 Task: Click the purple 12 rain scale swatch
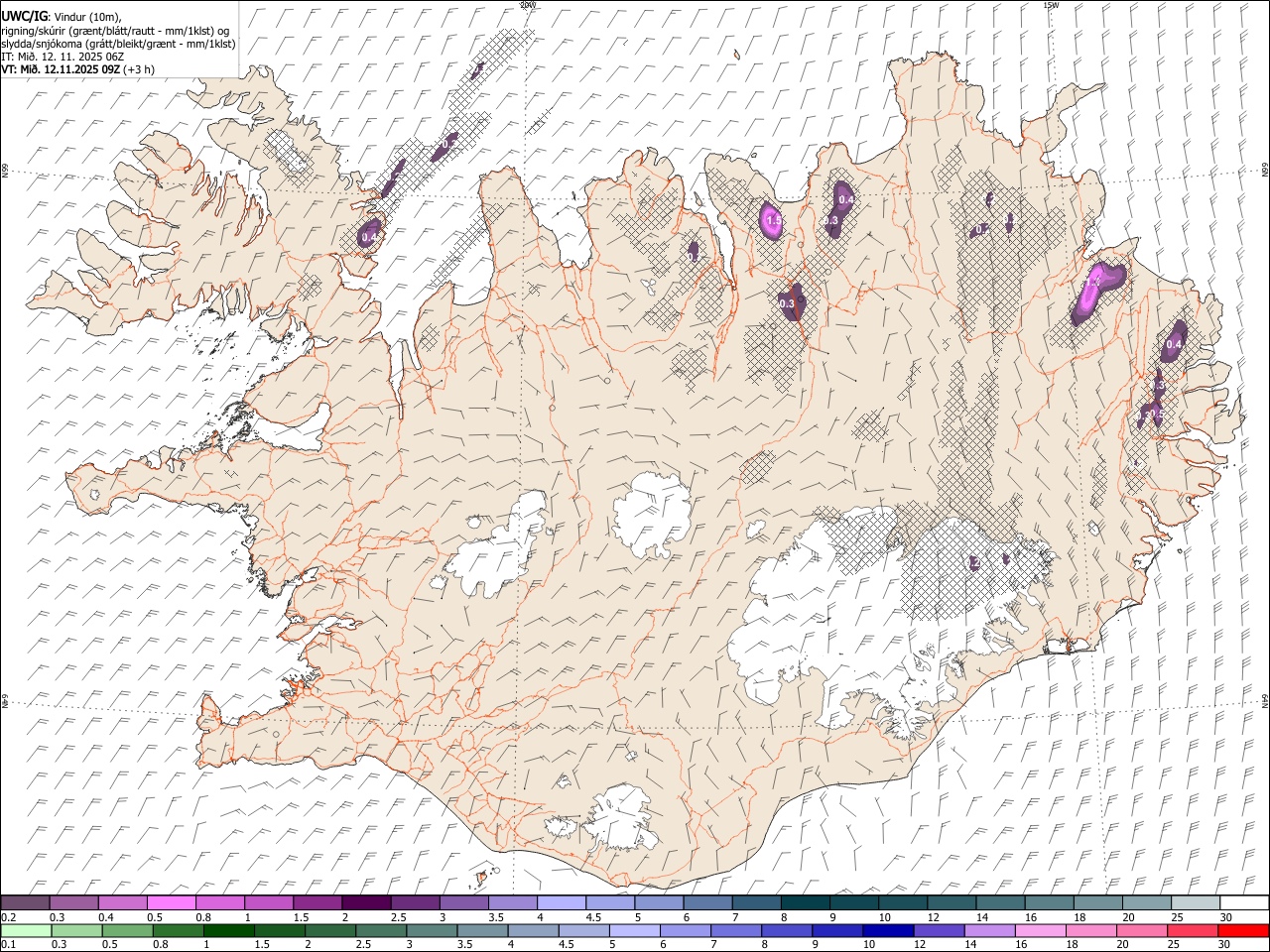coord(939,930)
